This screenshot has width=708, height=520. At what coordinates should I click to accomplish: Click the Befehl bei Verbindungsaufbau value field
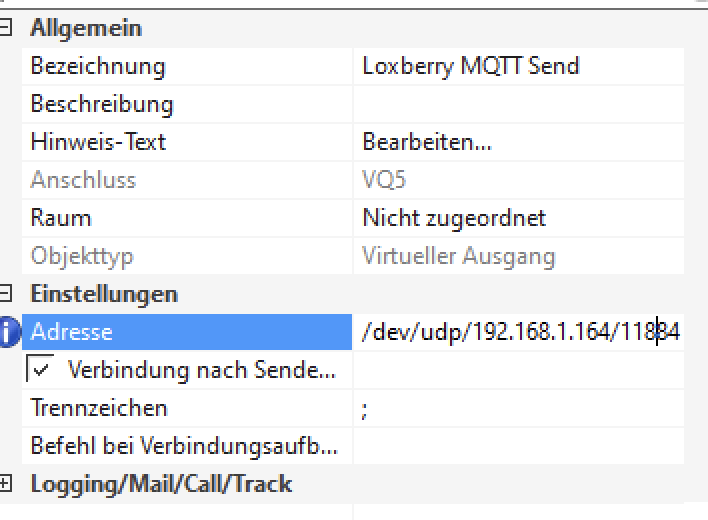coord(518,446)
